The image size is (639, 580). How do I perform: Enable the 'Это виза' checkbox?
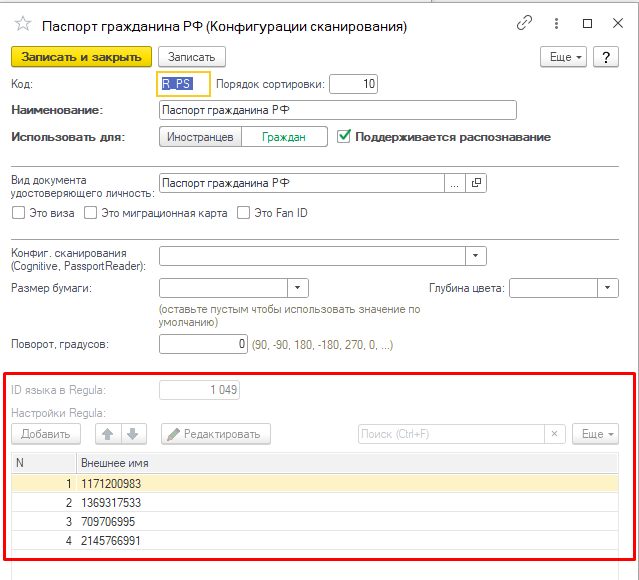click(x=18, y=213)
